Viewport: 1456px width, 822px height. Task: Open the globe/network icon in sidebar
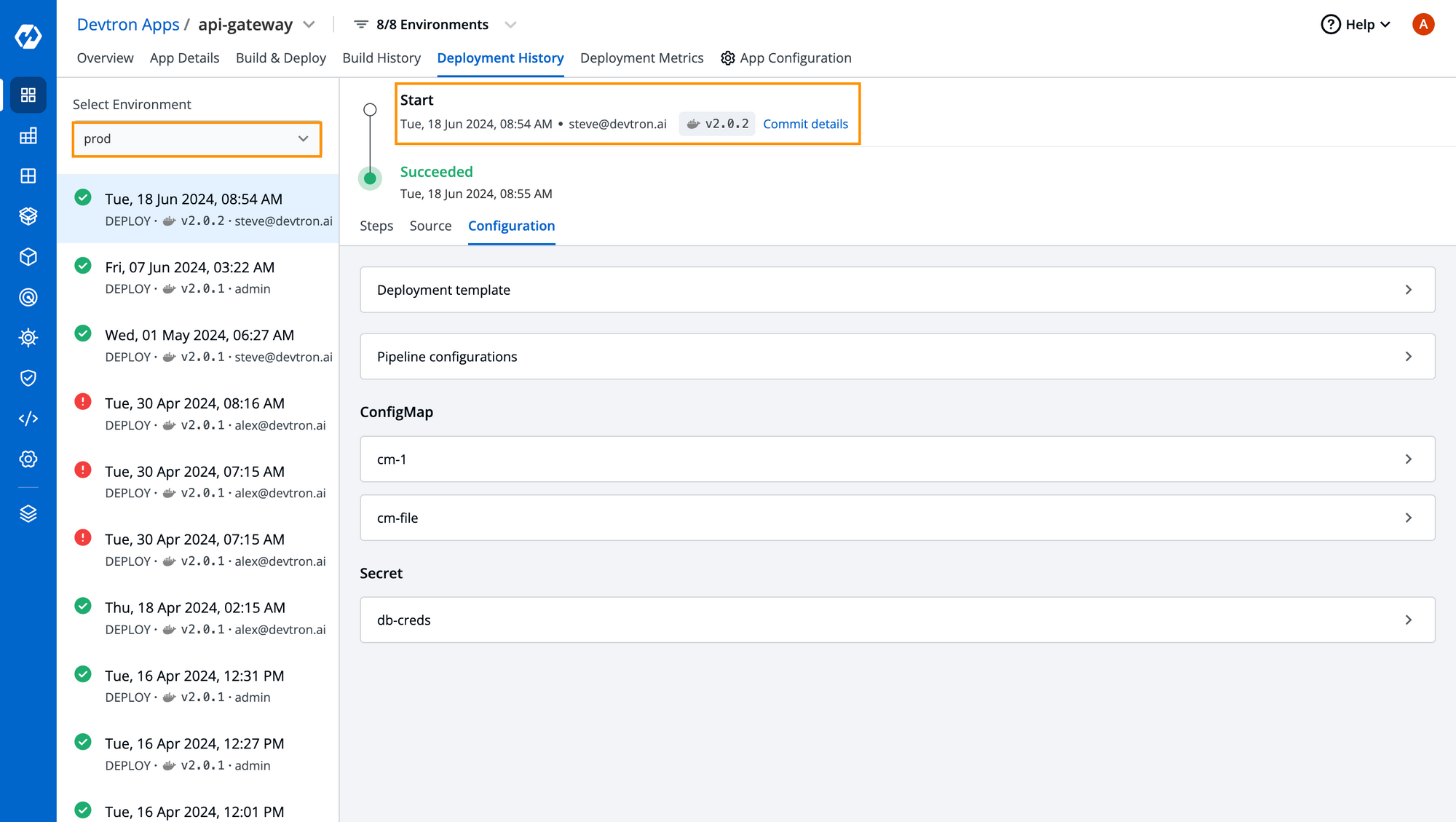coord(28,297)
